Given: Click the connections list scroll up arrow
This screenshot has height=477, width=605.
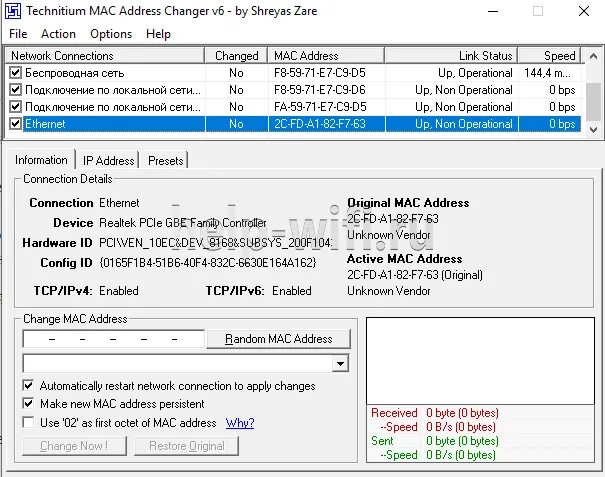Looking at the screenshot, I should point(593,56).
